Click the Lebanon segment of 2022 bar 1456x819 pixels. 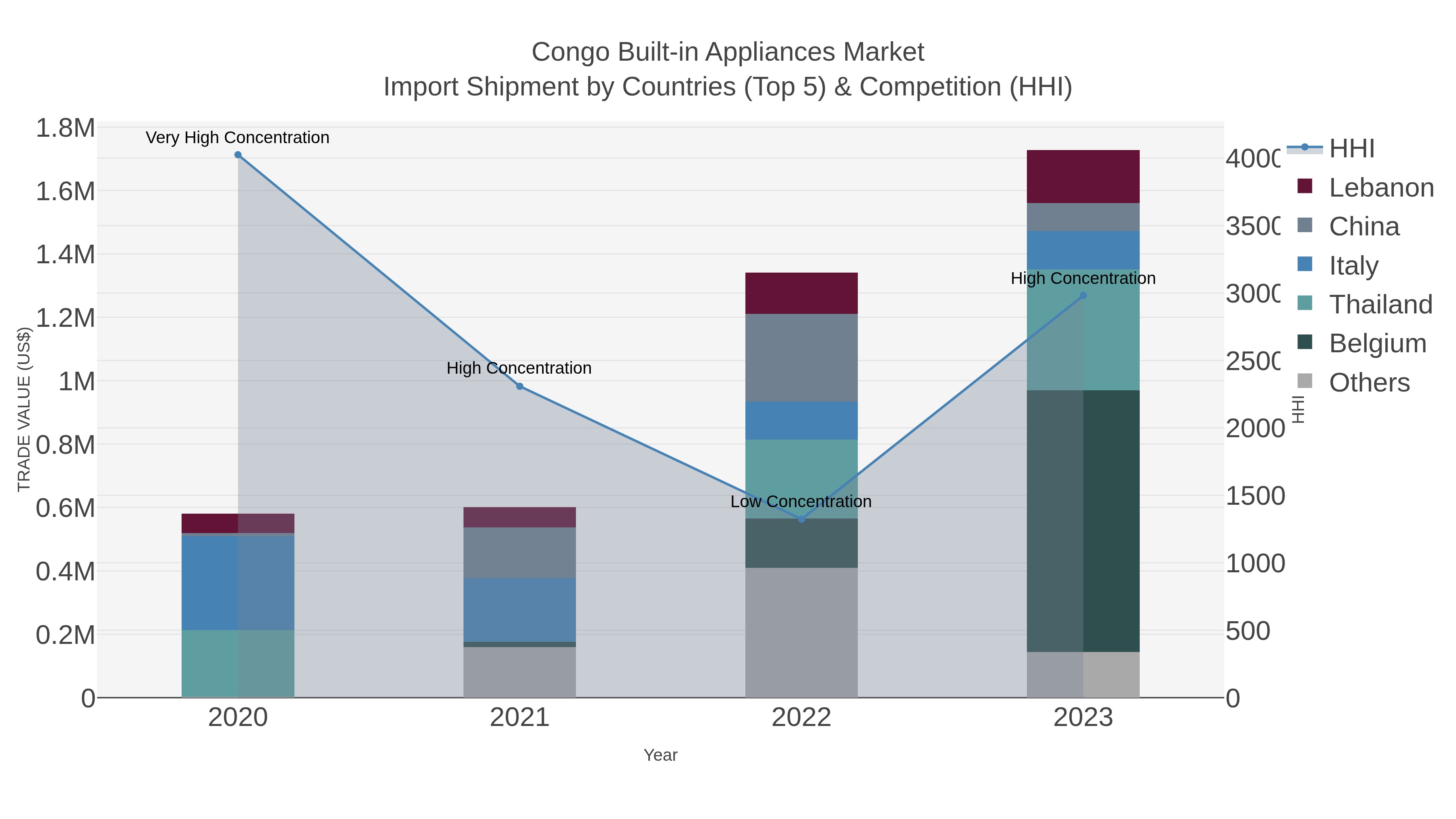802,293
